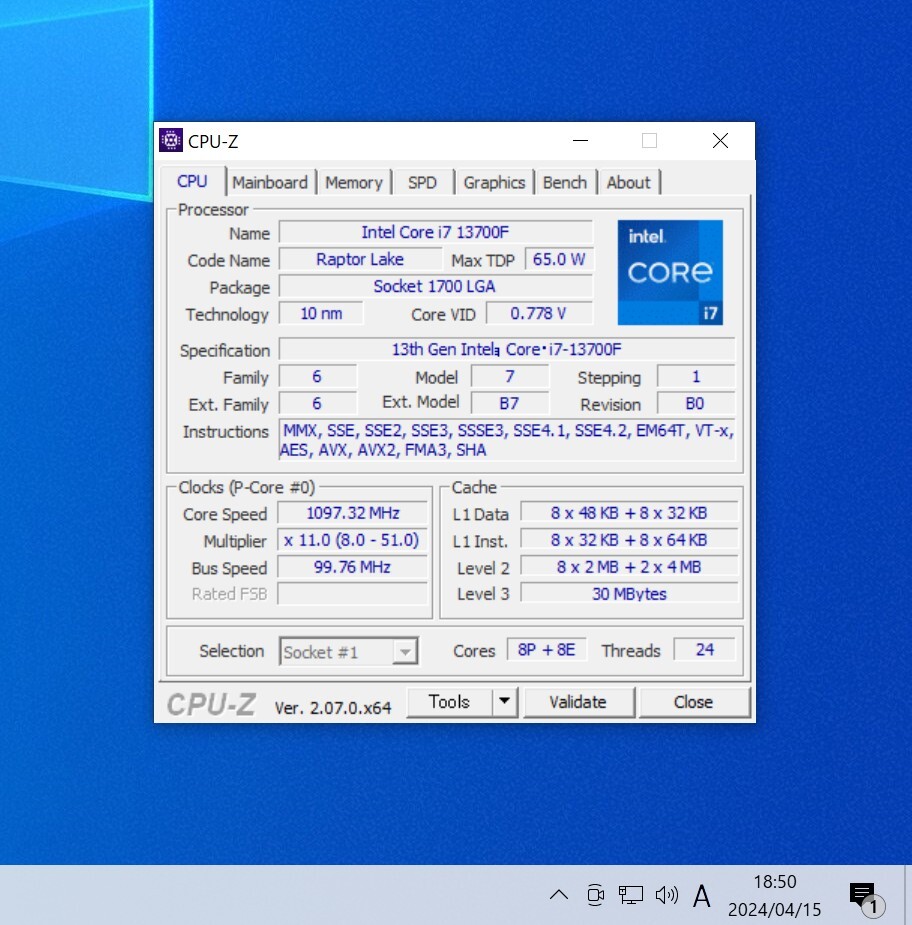Click the Core VID value '0.778 V'
912x925 pixels.
pos(539,313)
